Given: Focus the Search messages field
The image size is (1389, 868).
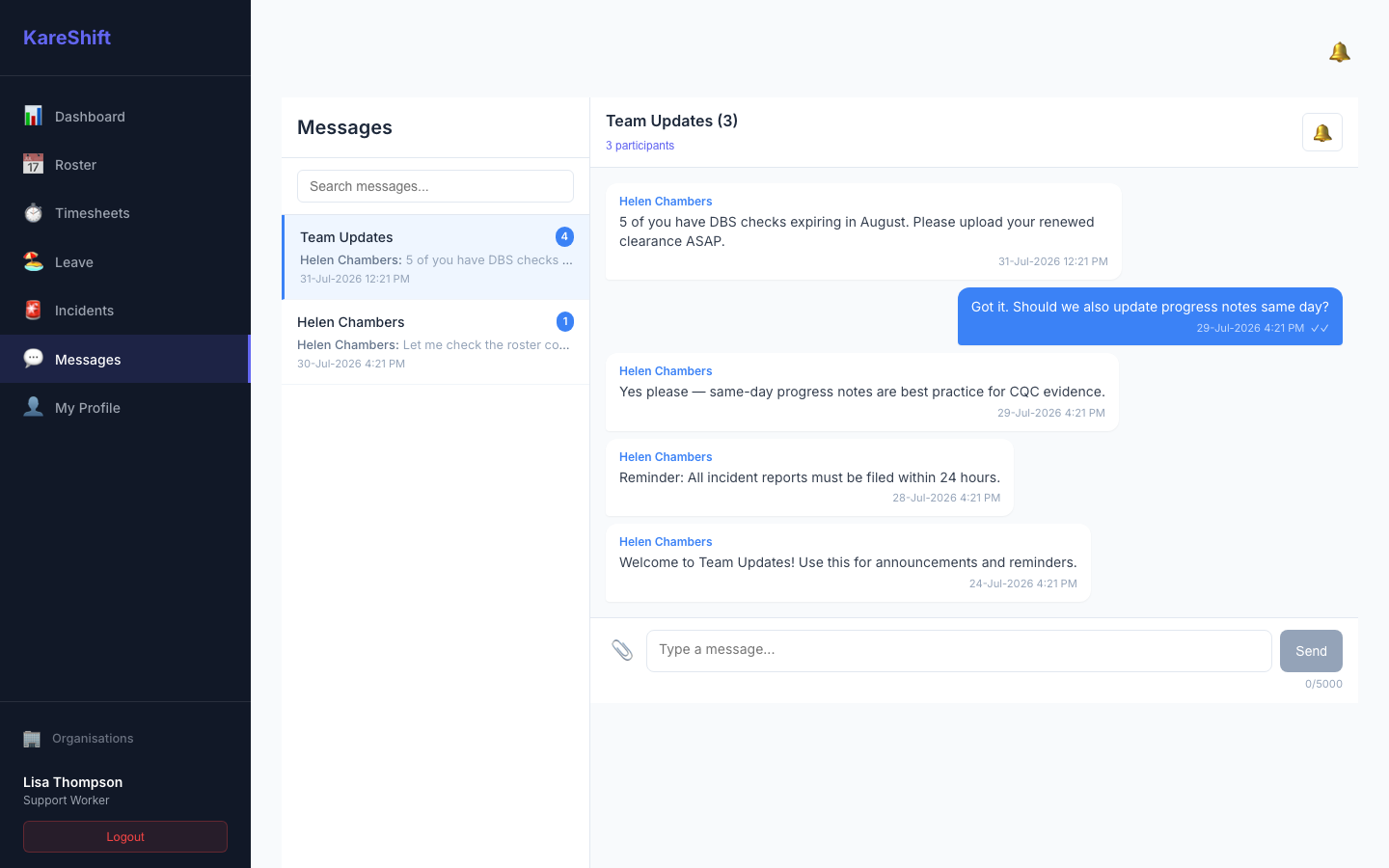Looking at the screenshot, I should pyautogui.click(x=435, y=186).
